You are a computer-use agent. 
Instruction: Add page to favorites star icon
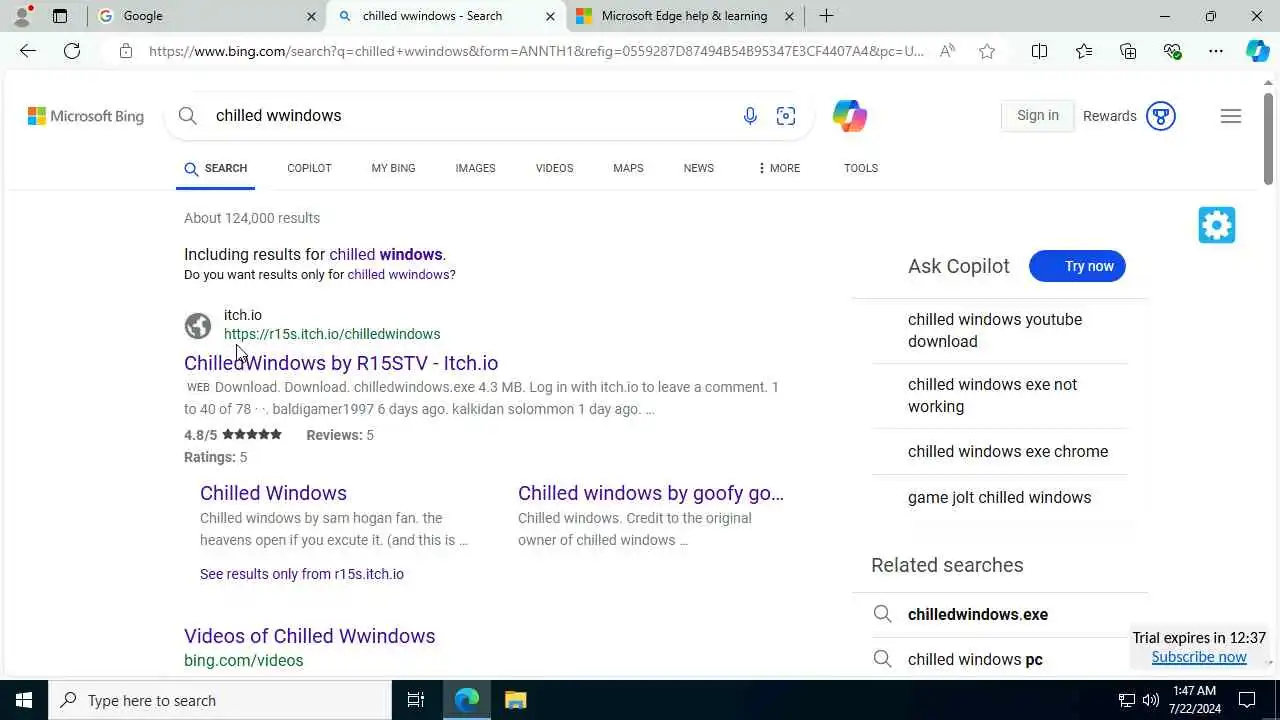(x=987, y=51)
